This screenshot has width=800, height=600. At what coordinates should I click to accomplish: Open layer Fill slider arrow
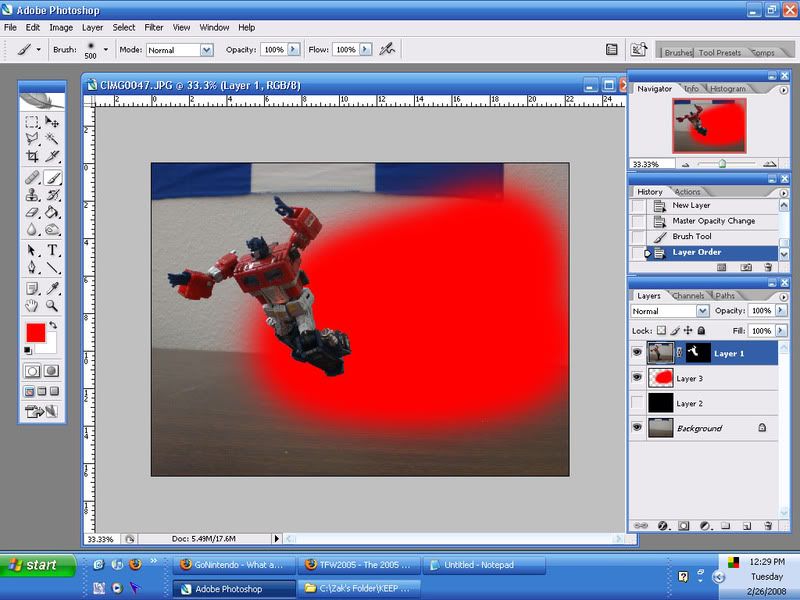(781, 331)
